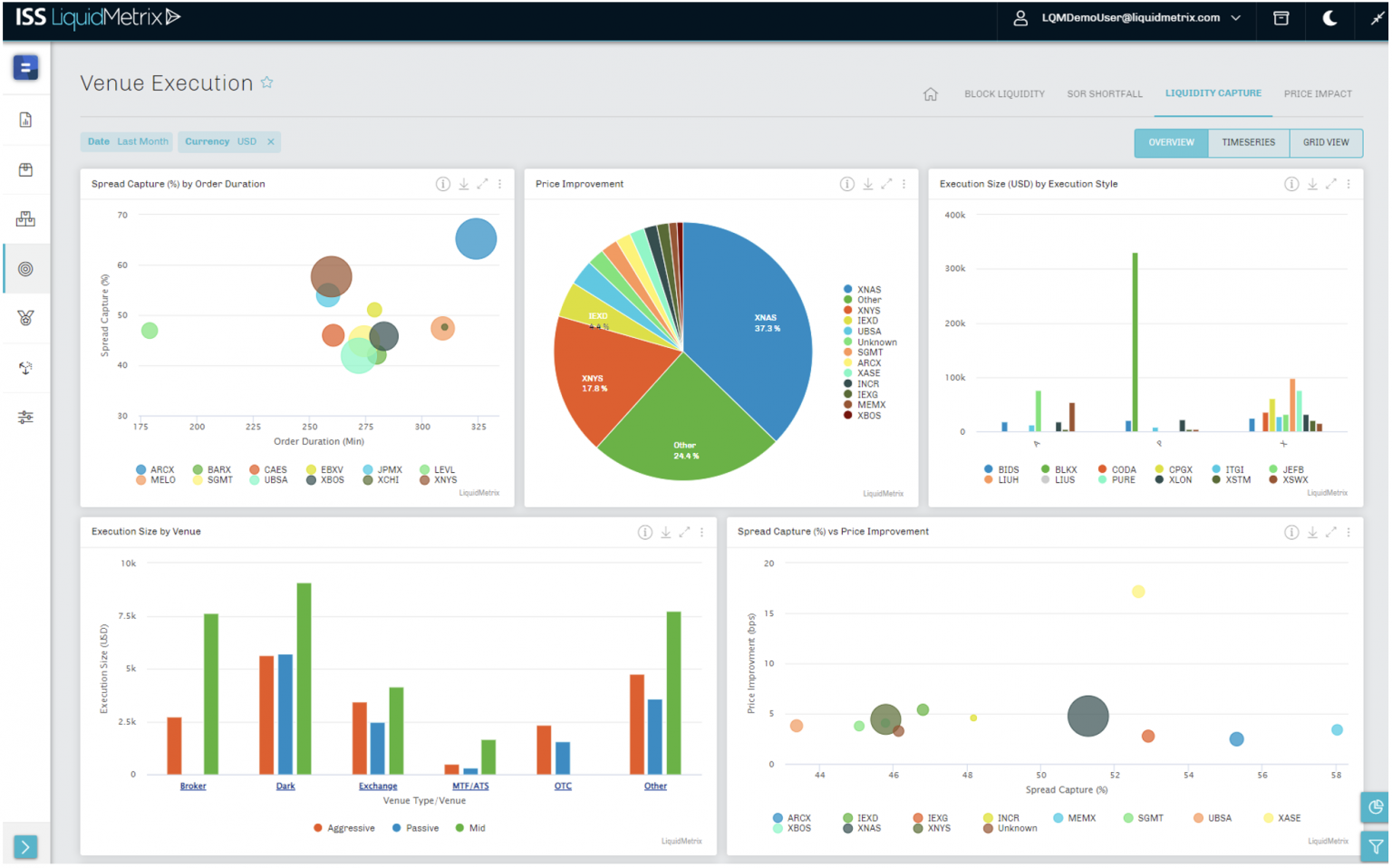
Task: Toggle XNAS series in pie legend
Action: pyautogui.click(x=868, y=290)
